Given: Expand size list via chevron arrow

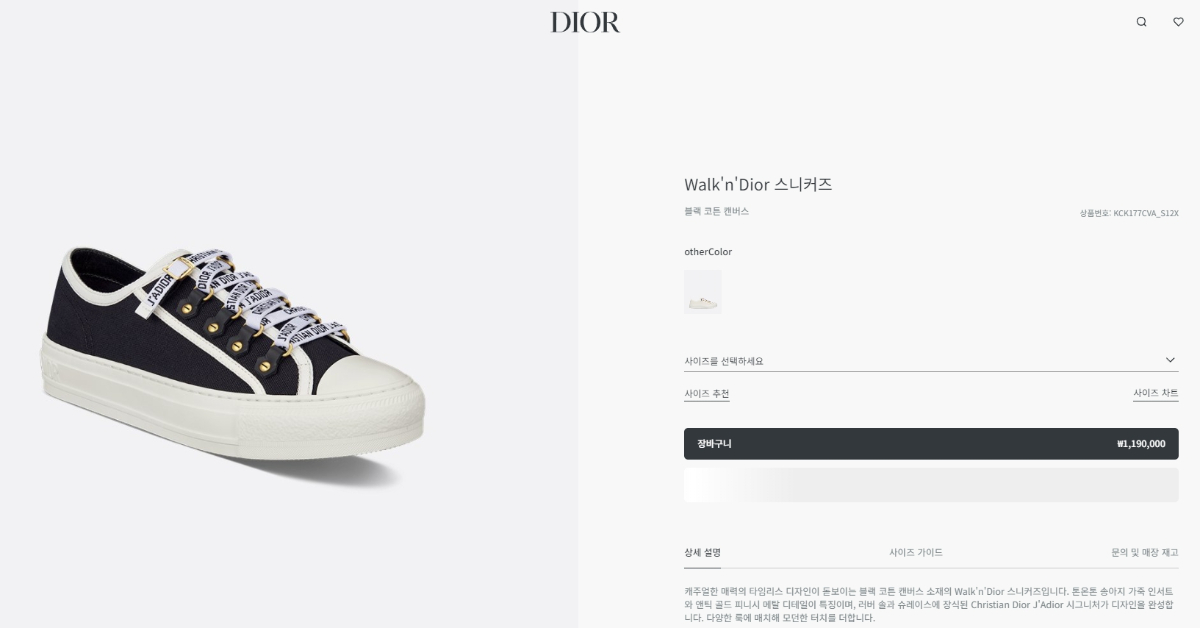Looking at the screenshot, I should coord(1170,360).
